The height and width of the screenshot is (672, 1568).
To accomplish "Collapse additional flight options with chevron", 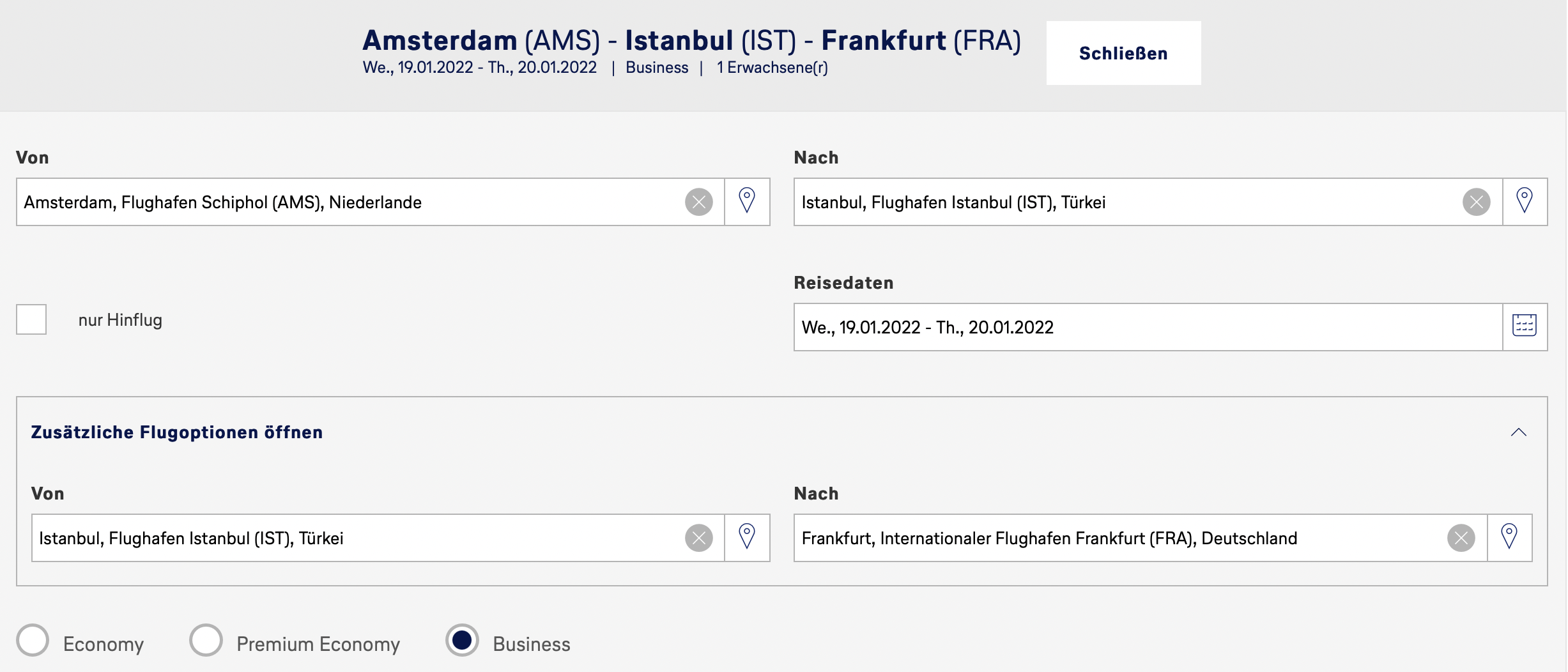I will pos(1518,432).
